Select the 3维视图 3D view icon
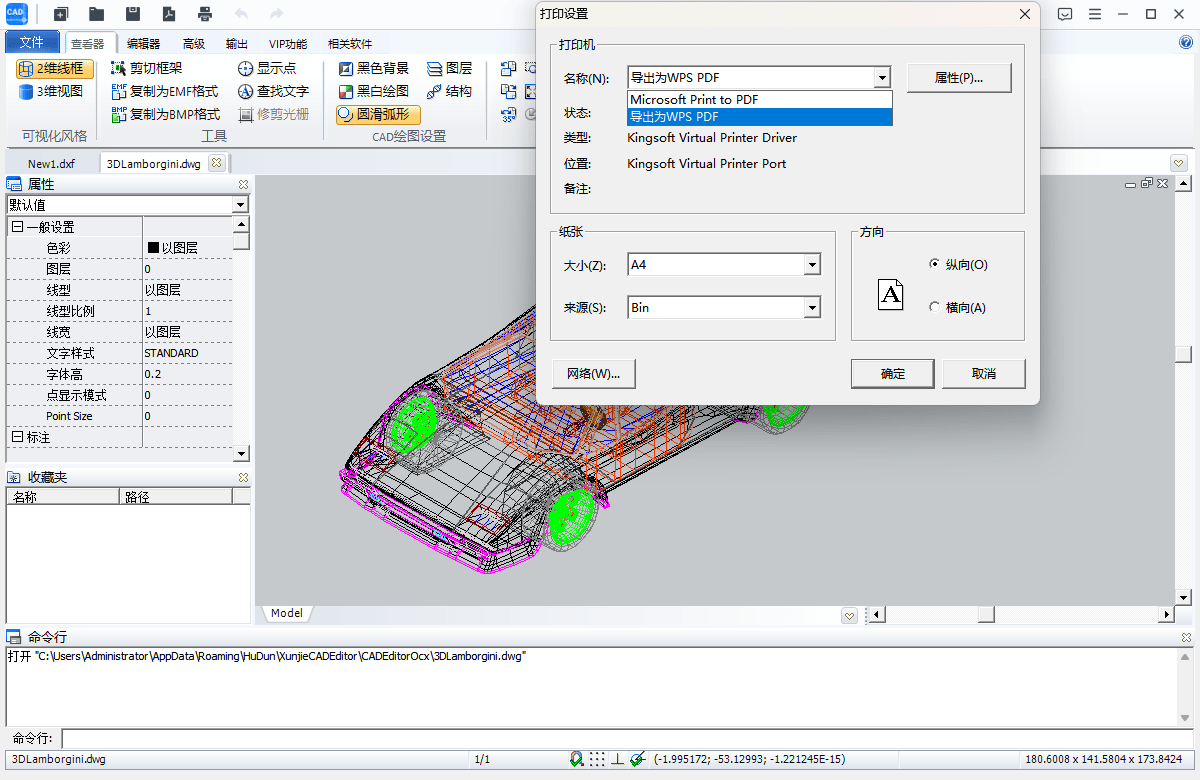 coord(26,92)
